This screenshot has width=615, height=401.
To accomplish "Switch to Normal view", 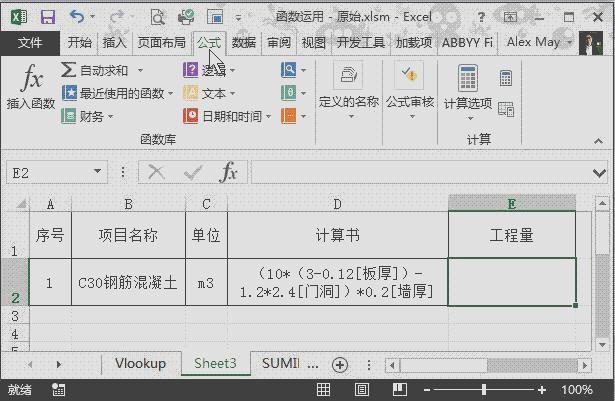I will tap(324, 389).
